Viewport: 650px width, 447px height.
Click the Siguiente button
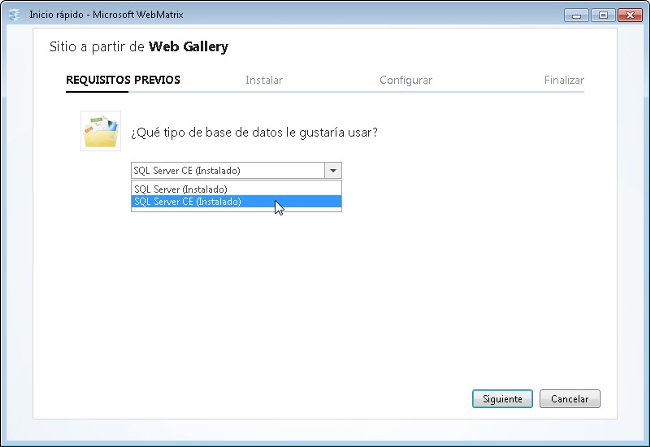502,399
